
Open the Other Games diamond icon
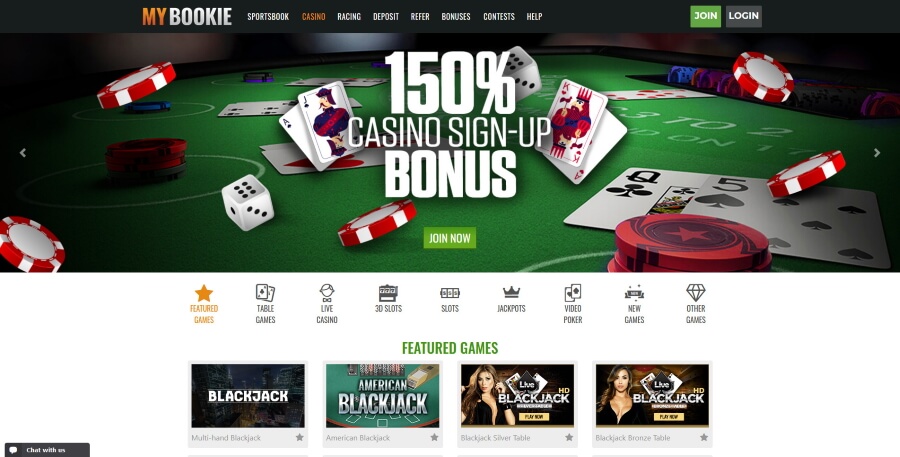click(696, 293)
